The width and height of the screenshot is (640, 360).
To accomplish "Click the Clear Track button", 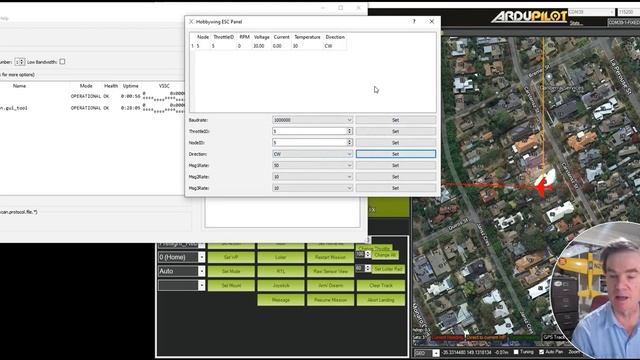I will point(380,285).
